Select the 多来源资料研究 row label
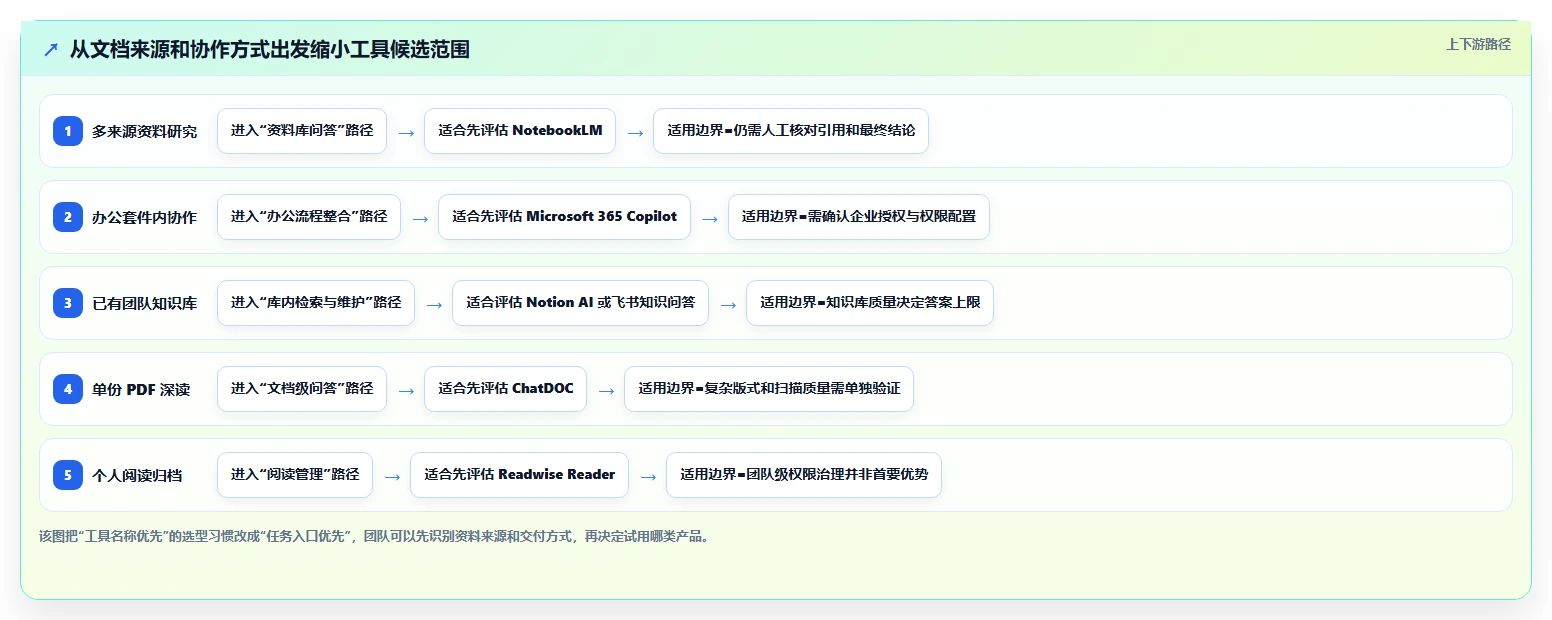Image resolution: width=1552 pixels, height=620 pixels. point(145,131)
